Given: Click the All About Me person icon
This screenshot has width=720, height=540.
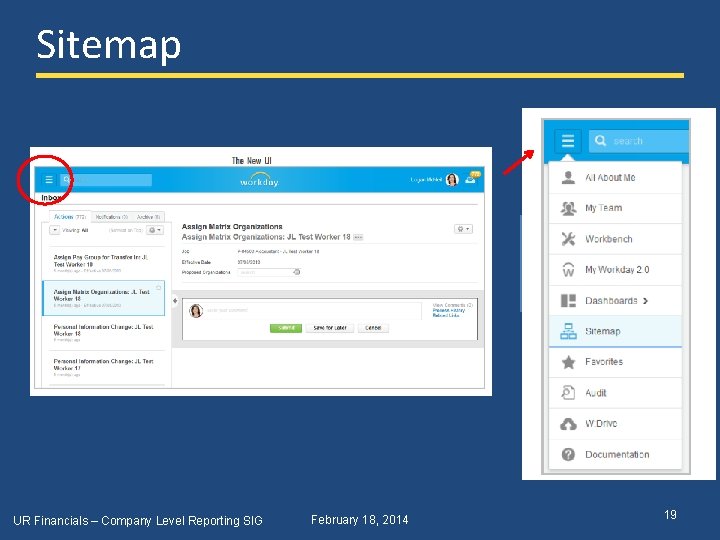Looking at the screenshot, I should [x=568, y=178].
